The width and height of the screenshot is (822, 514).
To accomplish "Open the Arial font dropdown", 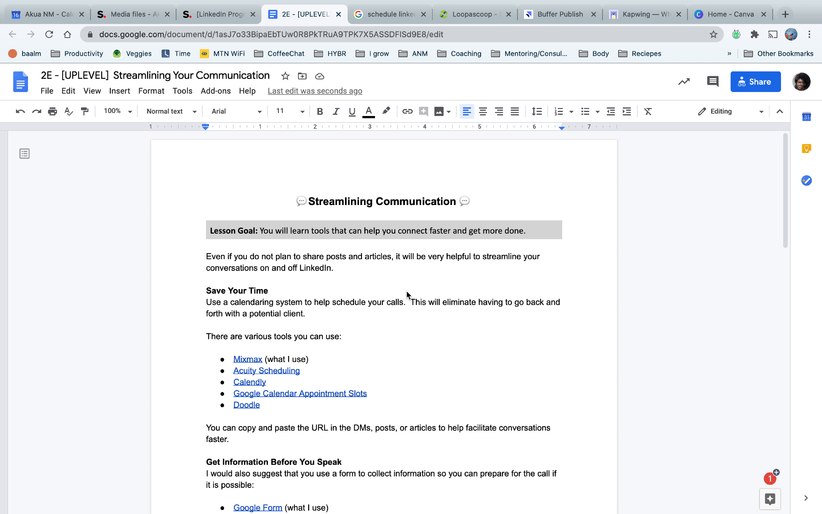I will tap(236, 111).
